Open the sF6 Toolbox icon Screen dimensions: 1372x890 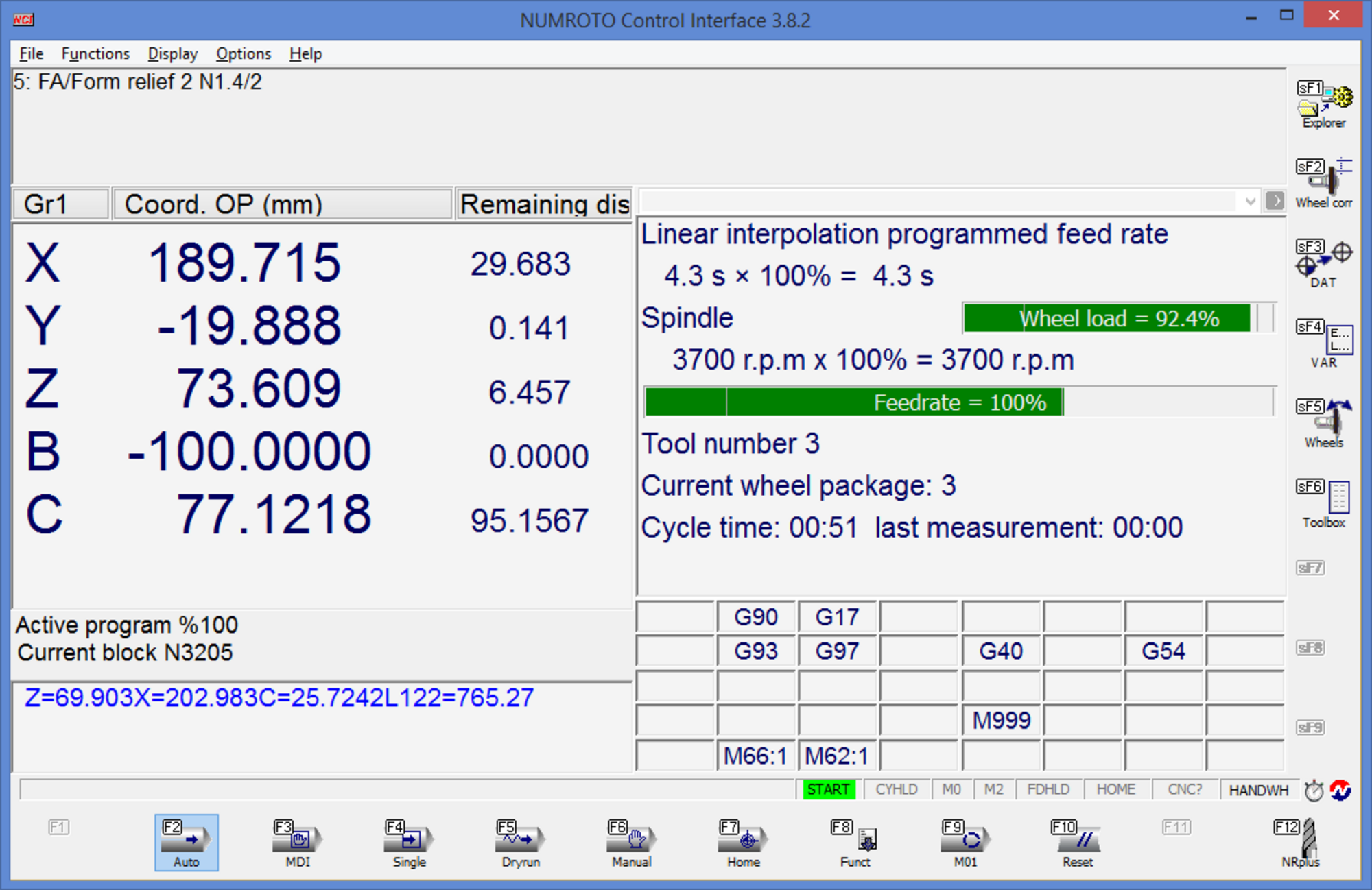pyautogui.click(x=1323, y=504)
